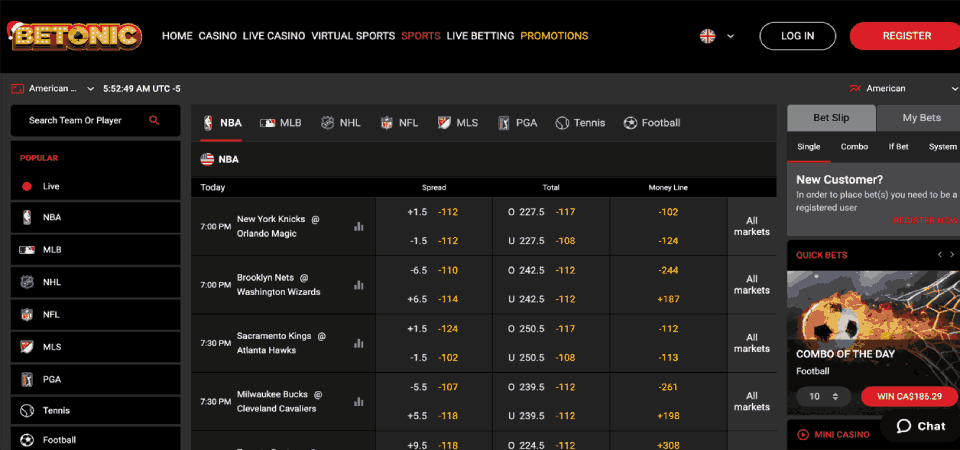Open American view dropdown on left
The image size is (960, 450).
[x=53, y=88]
